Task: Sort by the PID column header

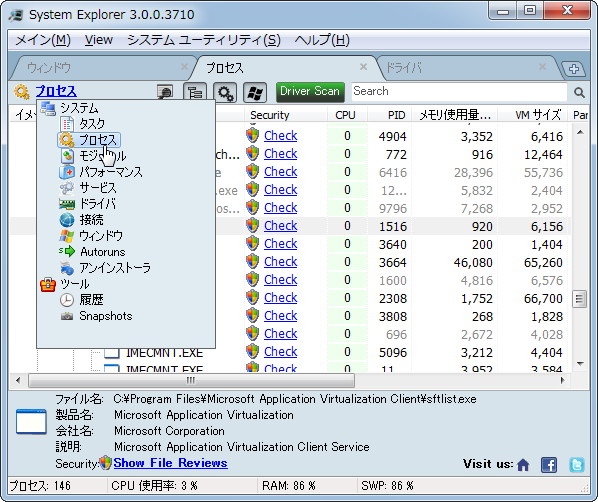Action: tap(389, 115)
